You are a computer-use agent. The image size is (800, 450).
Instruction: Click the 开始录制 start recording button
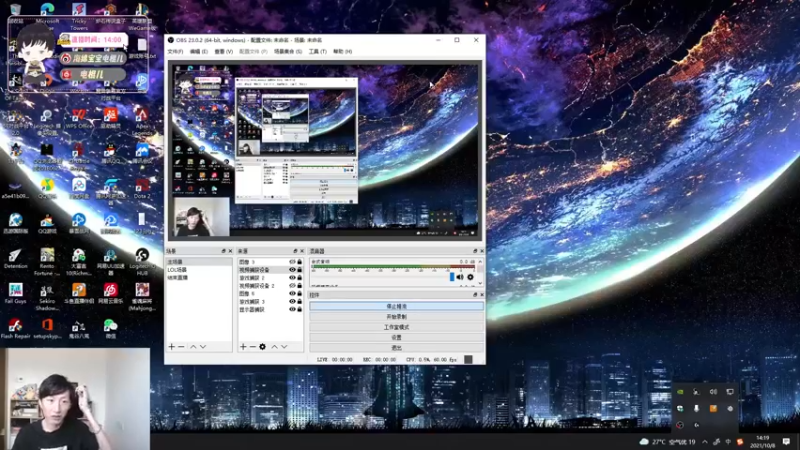396,317
